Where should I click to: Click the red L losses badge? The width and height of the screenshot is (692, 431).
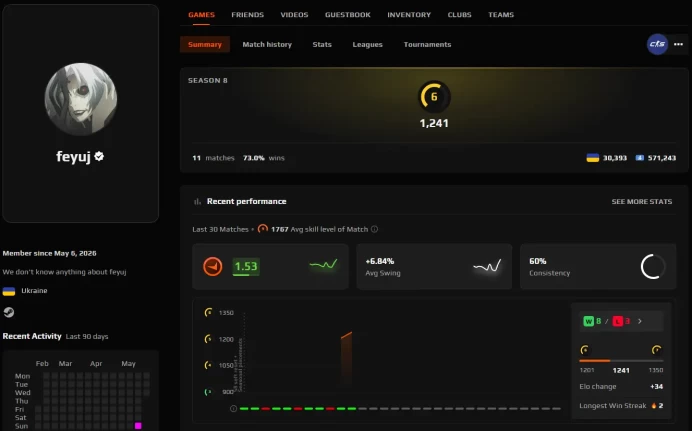[x=617, y=321]
